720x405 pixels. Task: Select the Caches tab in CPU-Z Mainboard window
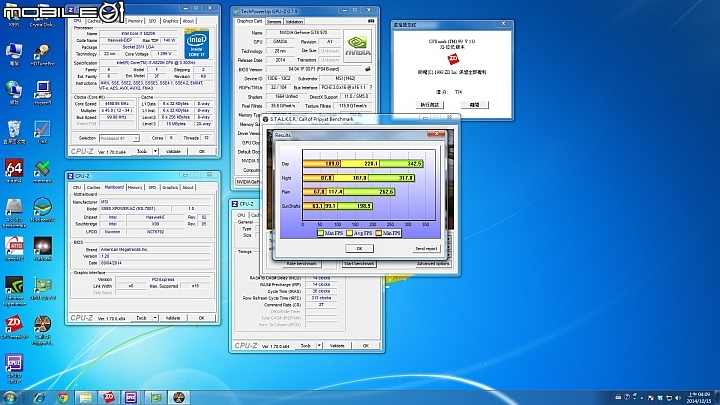(94, 187)
